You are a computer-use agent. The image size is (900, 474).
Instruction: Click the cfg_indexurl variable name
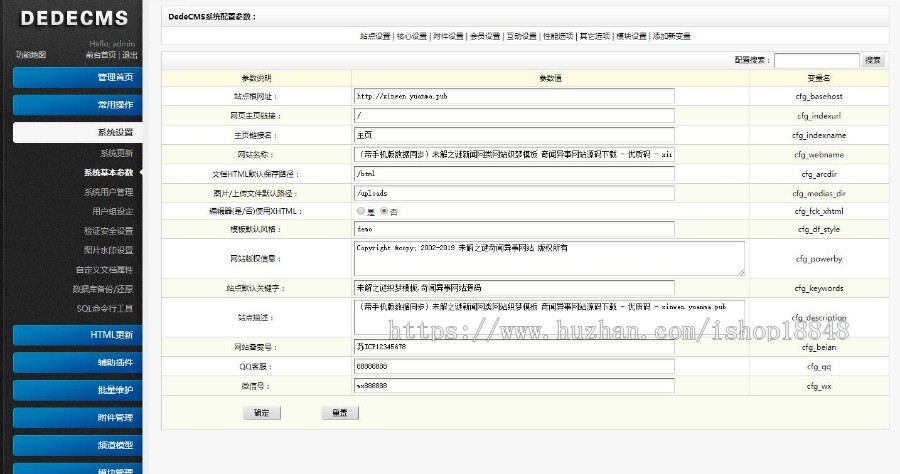(x=819, y=116)
